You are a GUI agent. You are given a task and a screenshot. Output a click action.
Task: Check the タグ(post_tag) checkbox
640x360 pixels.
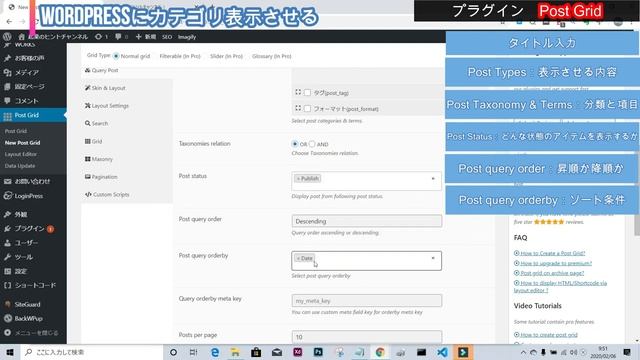[307, 93]
